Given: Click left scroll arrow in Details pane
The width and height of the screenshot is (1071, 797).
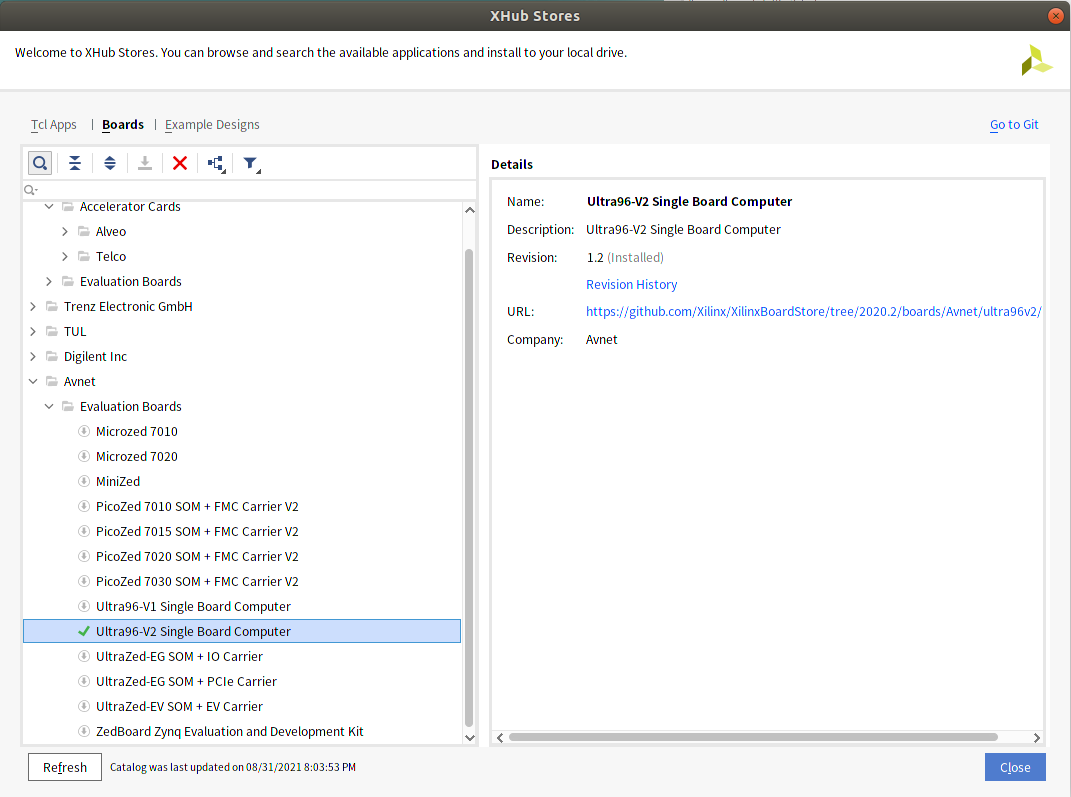Looking at the screenshot, I should tap(500, 738).
